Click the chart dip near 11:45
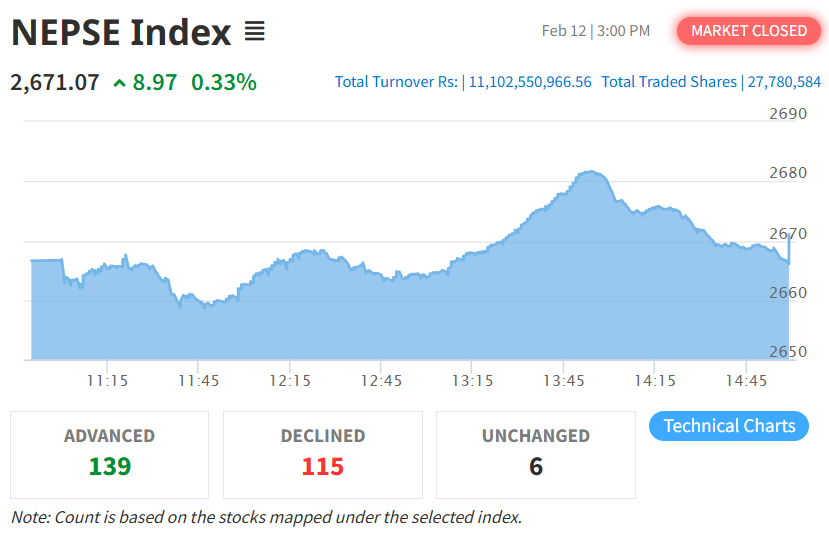 tap(207, 305)
